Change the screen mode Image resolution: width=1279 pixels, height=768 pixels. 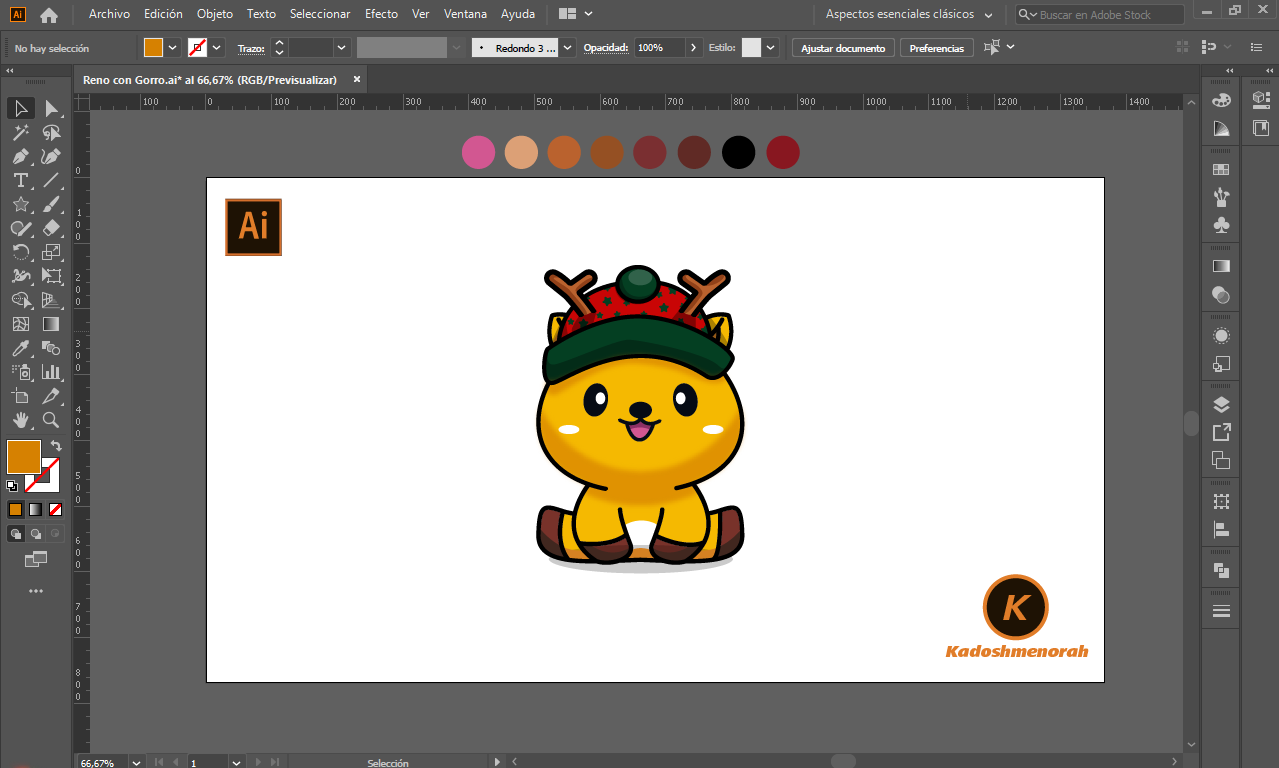(36, 558)
